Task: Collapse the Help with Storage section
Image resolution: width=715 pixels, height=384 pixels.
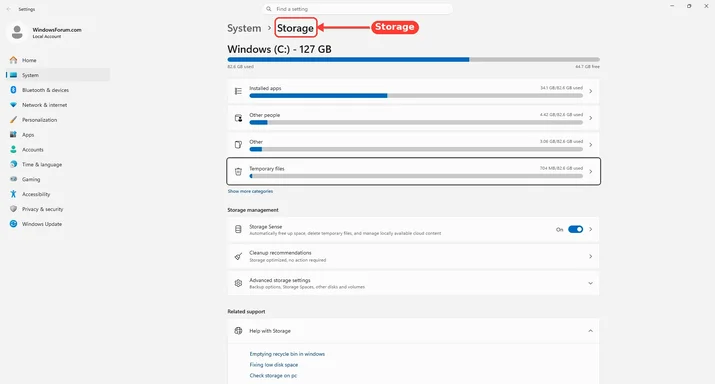Action: [591, 331]
